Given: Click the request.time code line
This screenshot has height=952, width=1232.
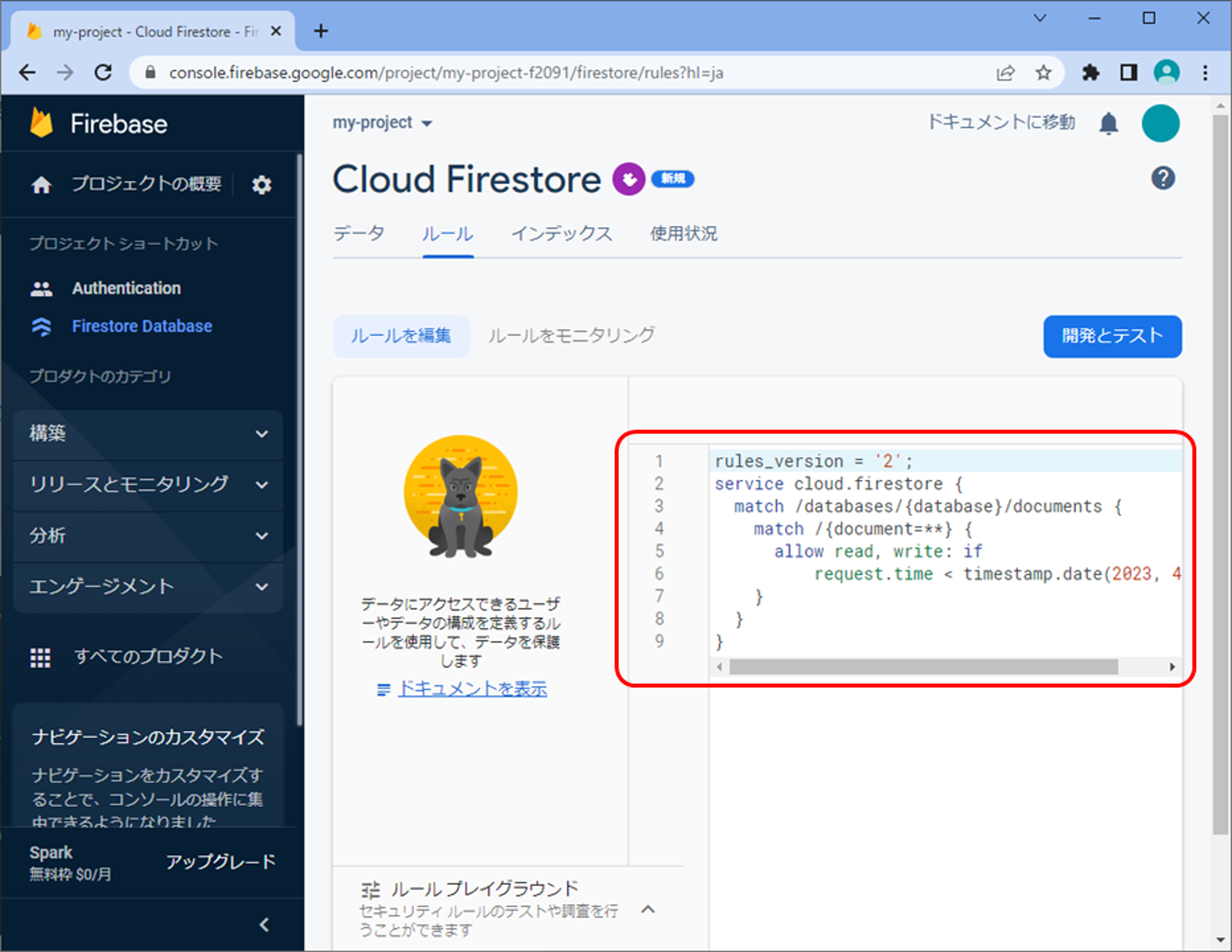Looking at the screenshot, I should tap(997, 574).
